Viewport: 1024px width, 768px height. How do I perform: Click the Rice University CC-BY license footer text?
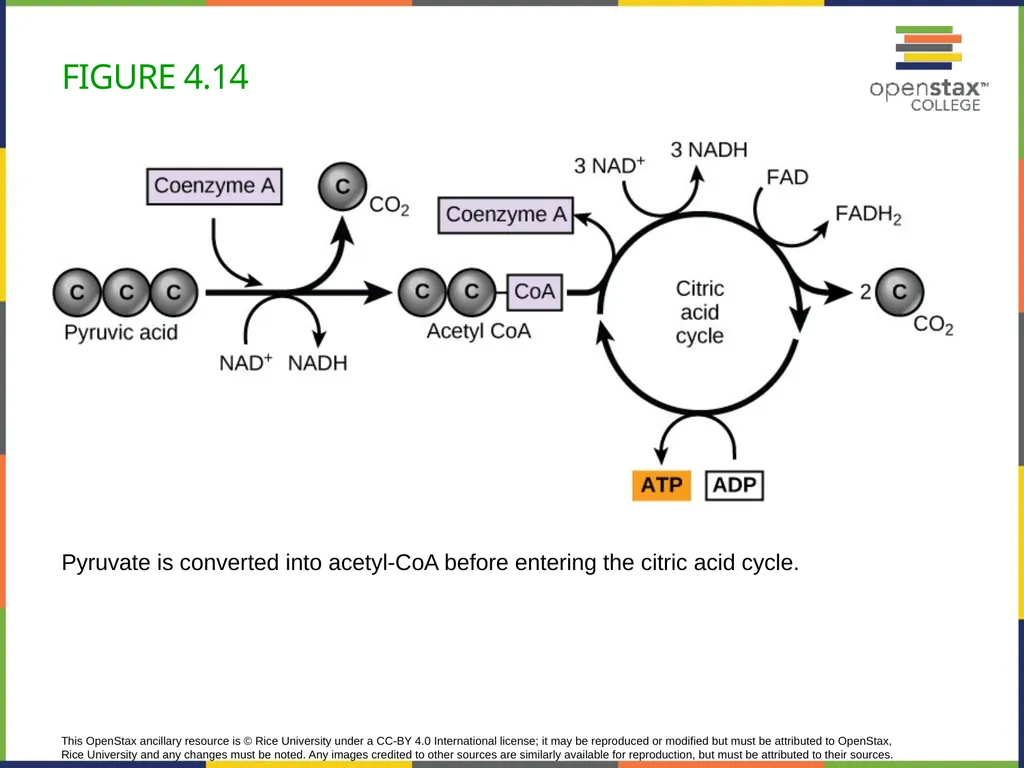[477, 748]
